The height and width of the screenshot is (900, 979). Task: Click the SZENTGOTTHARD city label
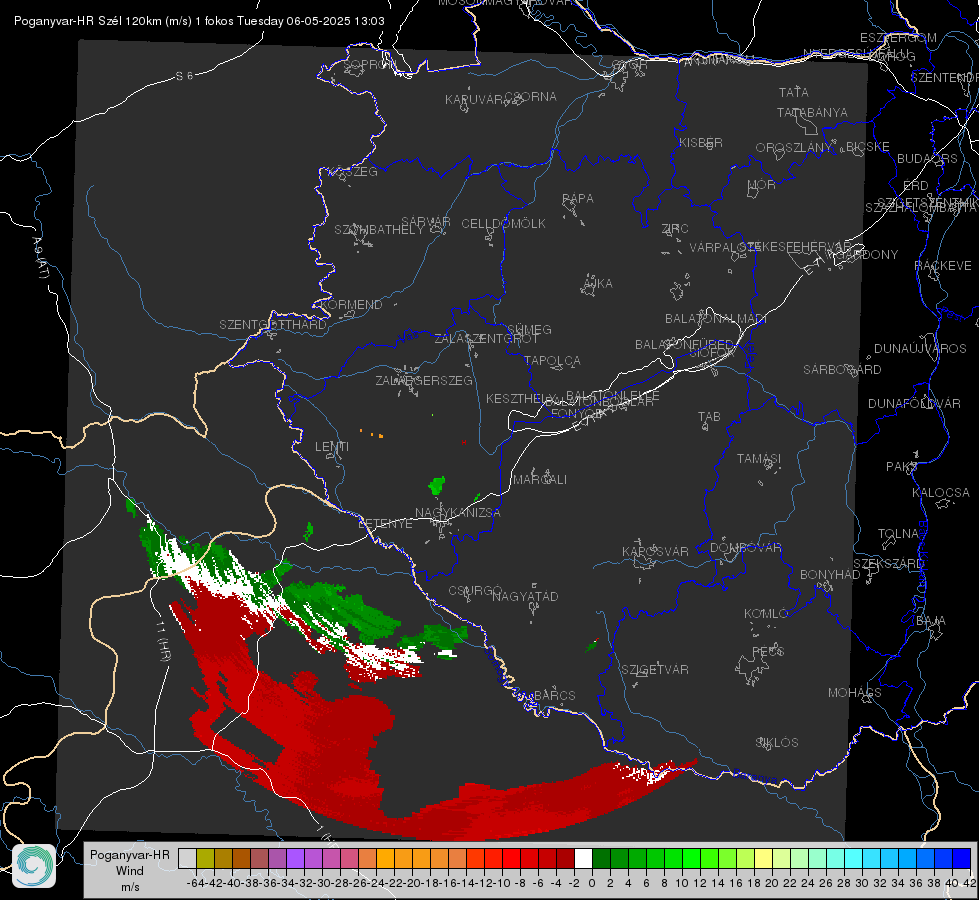[x=273, y=325]
